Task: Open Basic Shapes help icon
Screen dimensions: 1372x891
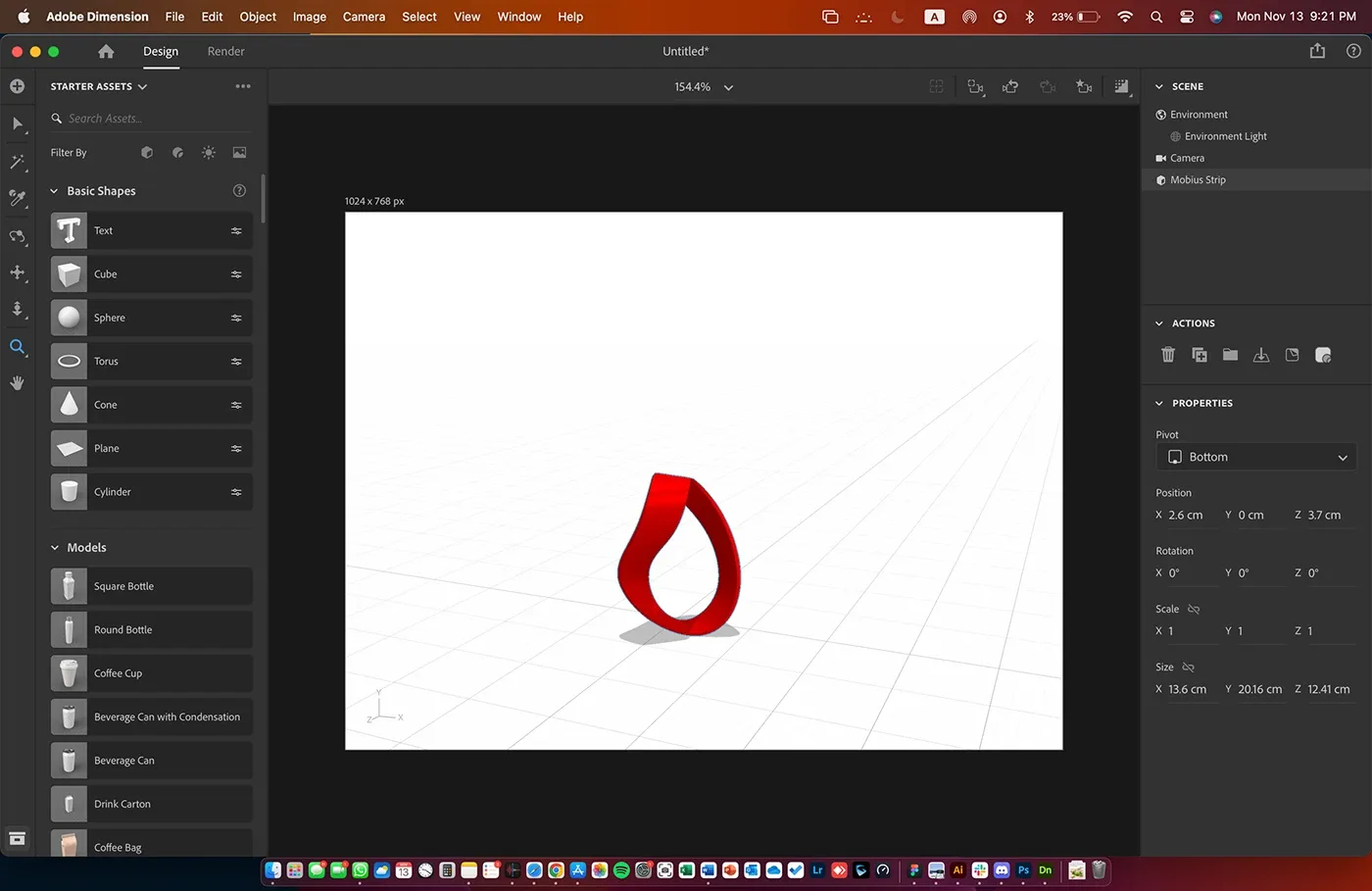Action: coord(239,191)
